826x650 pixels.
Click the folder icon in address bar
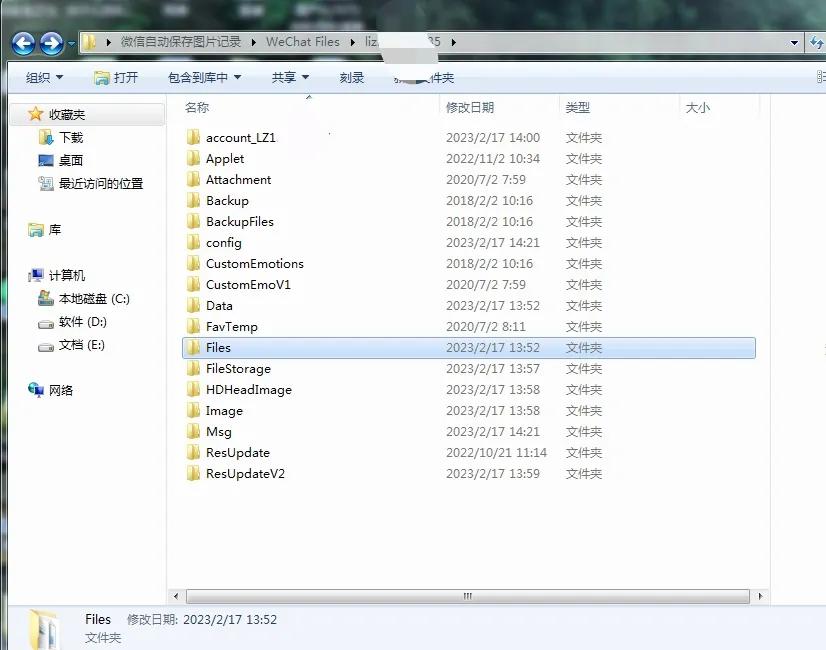tap(90, 42)
